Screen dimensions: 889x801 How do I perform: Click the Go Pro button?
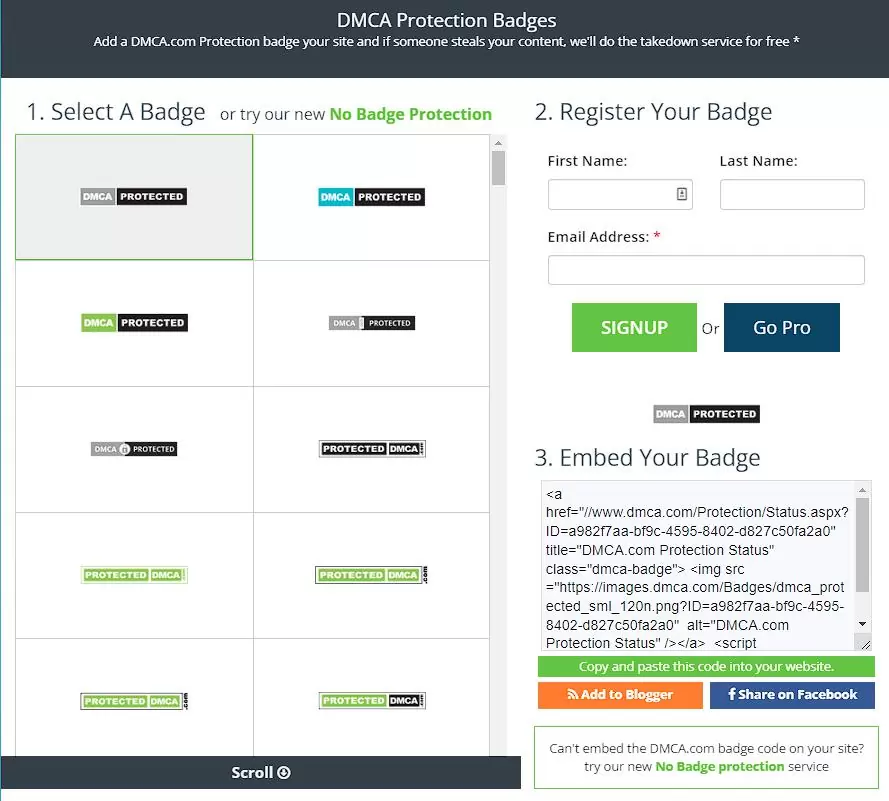(x=781, y=328)
